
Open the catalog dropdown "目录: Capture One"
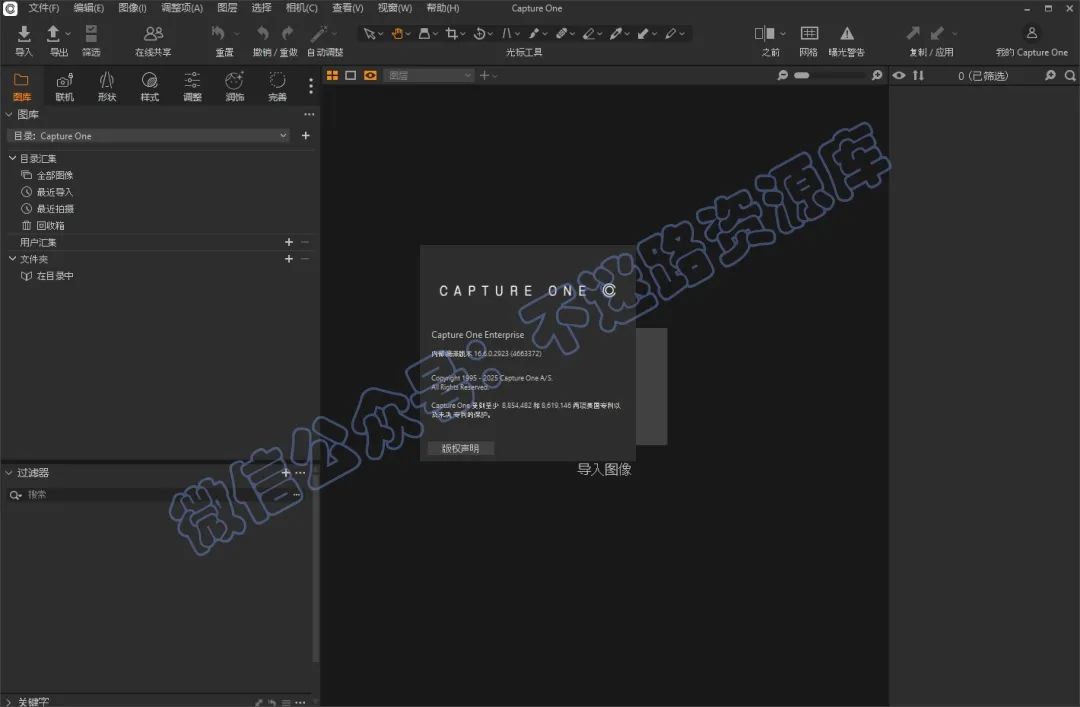148,136
